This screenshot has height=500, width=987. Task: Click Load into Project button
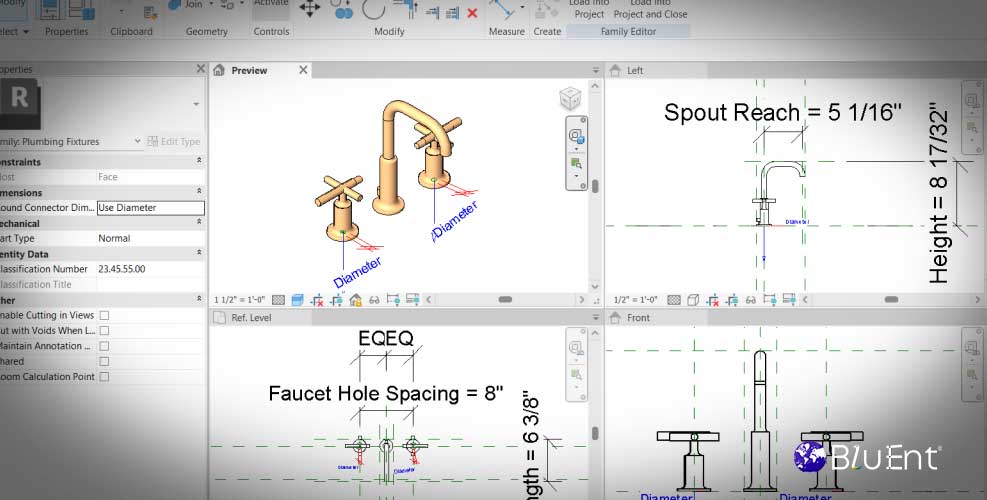coord(589,9)
